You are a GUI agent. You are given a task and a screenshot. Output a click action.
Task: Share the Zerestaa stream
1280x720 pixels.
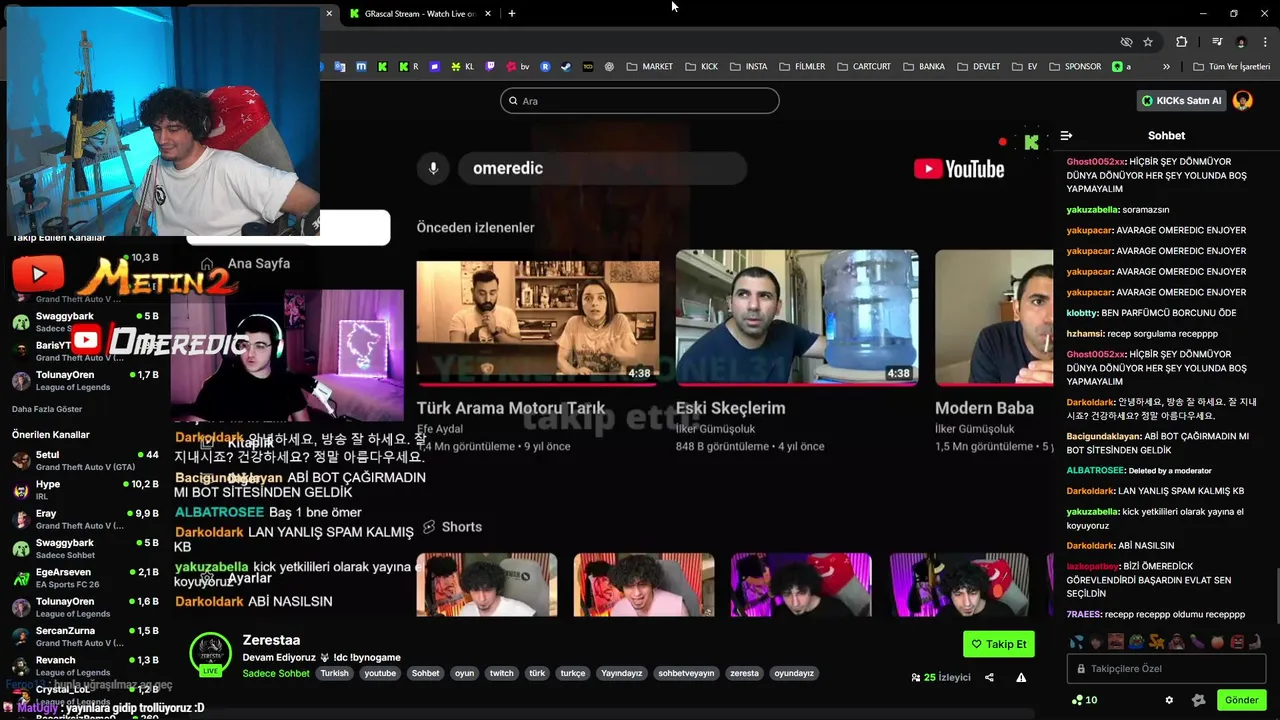point(989,677)
